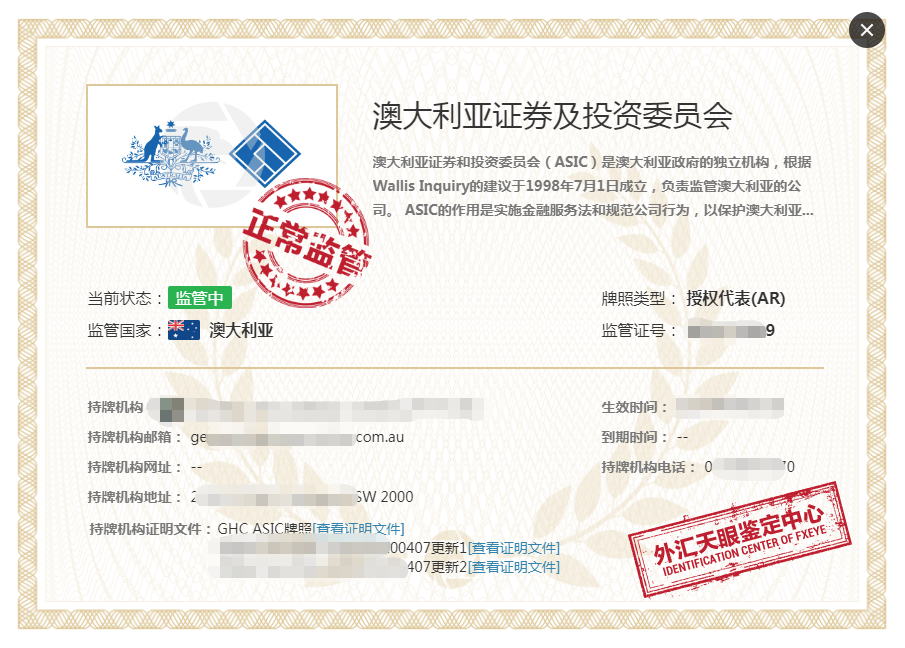The image size is (905, 648).
Task: Open 查看证明文件 link beside 更新2
Action: (x=514, y=567)
